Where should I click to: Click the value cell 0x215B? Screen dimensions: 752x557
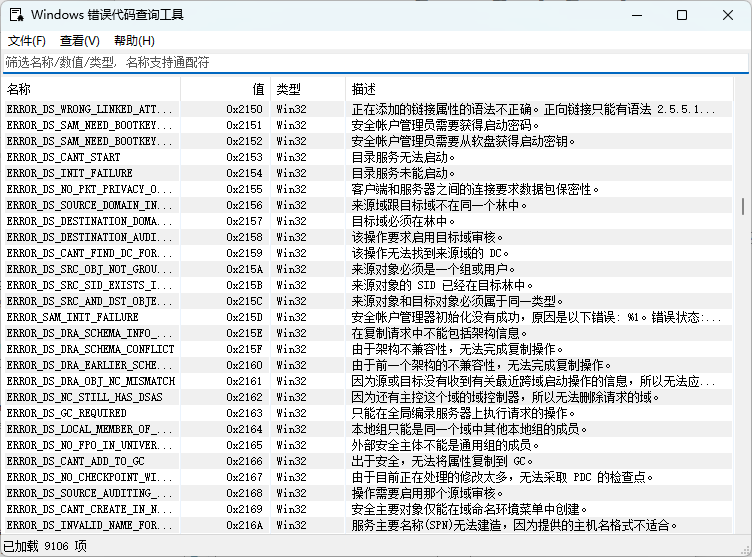click(244, 285)
